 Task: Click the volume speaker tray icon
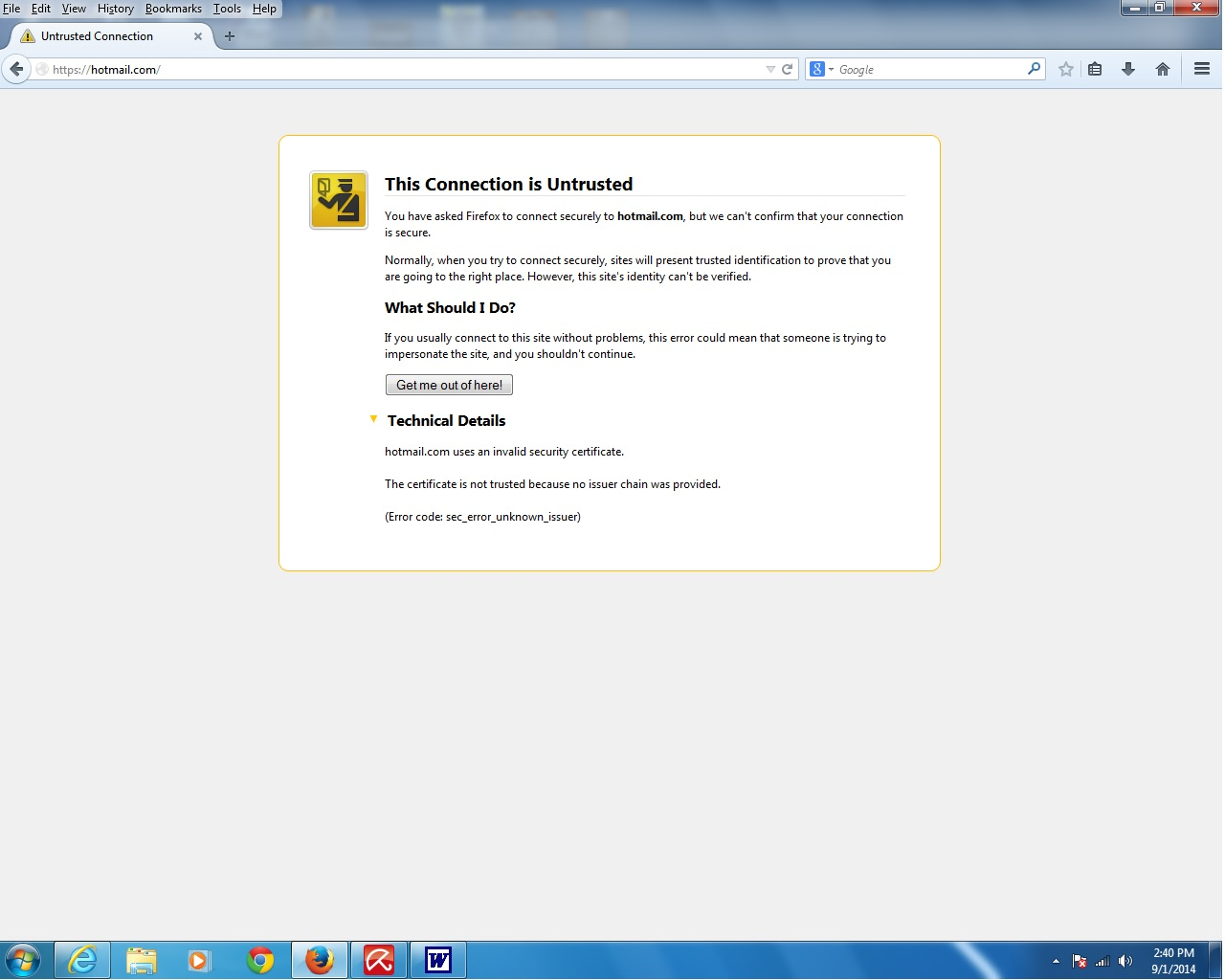[x=1125, y=961]
